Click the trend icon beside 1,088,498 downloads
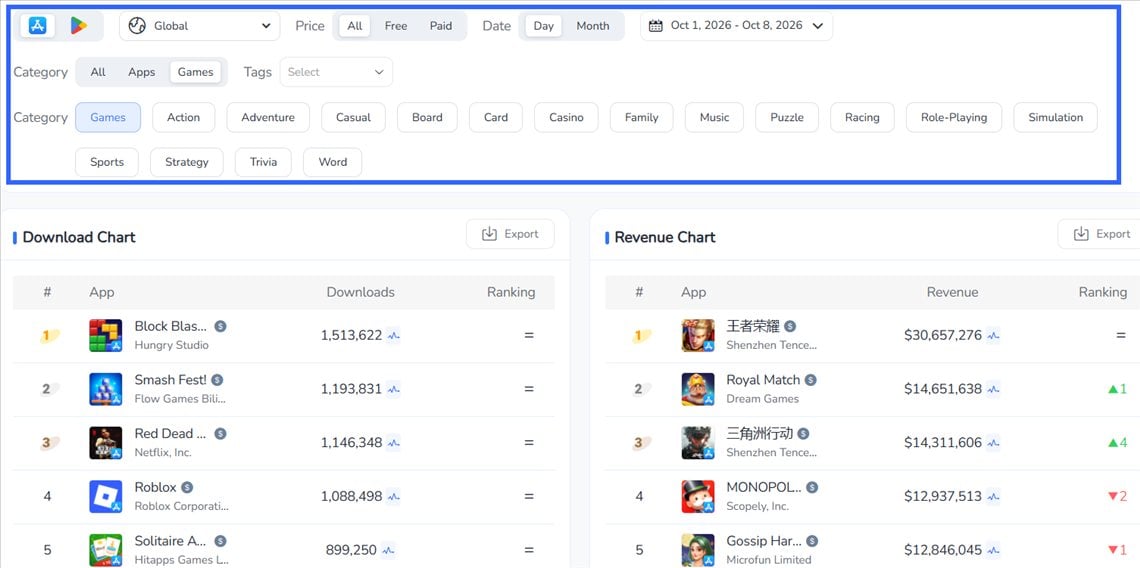1140x568 pixels. pos(393,497)
